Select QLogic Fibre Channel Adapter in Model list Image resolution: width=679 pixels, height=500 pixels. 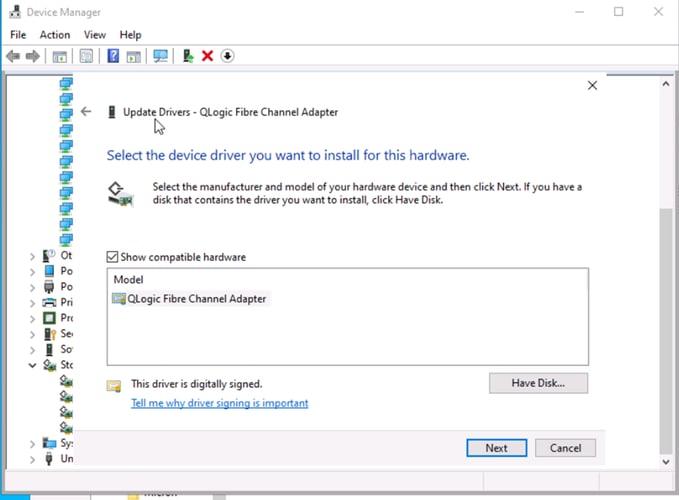190,299
